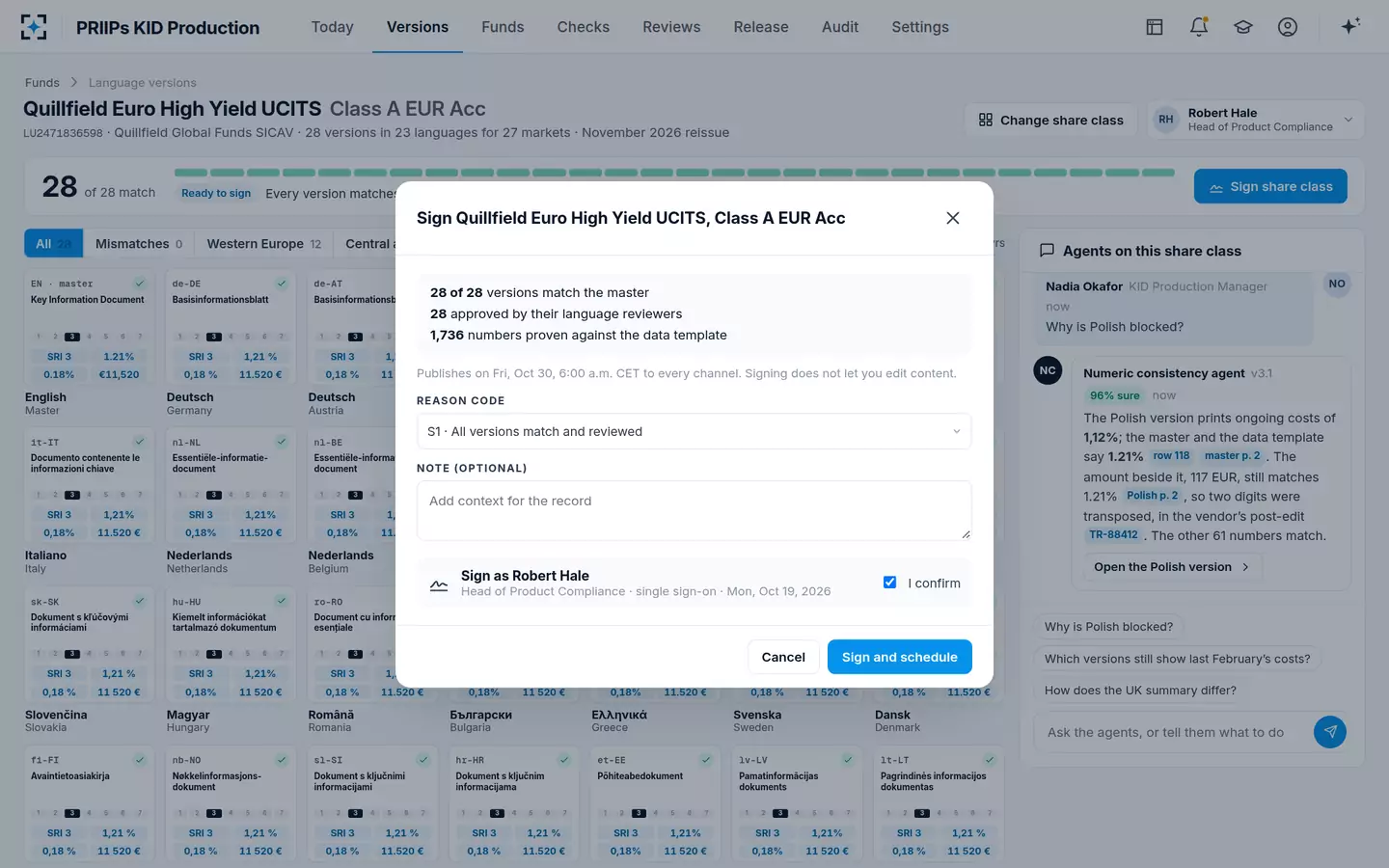The width and height of the screenshot is (1389, 868).
Task: Filter versions by Mismatches
Action: click(139, 244)
